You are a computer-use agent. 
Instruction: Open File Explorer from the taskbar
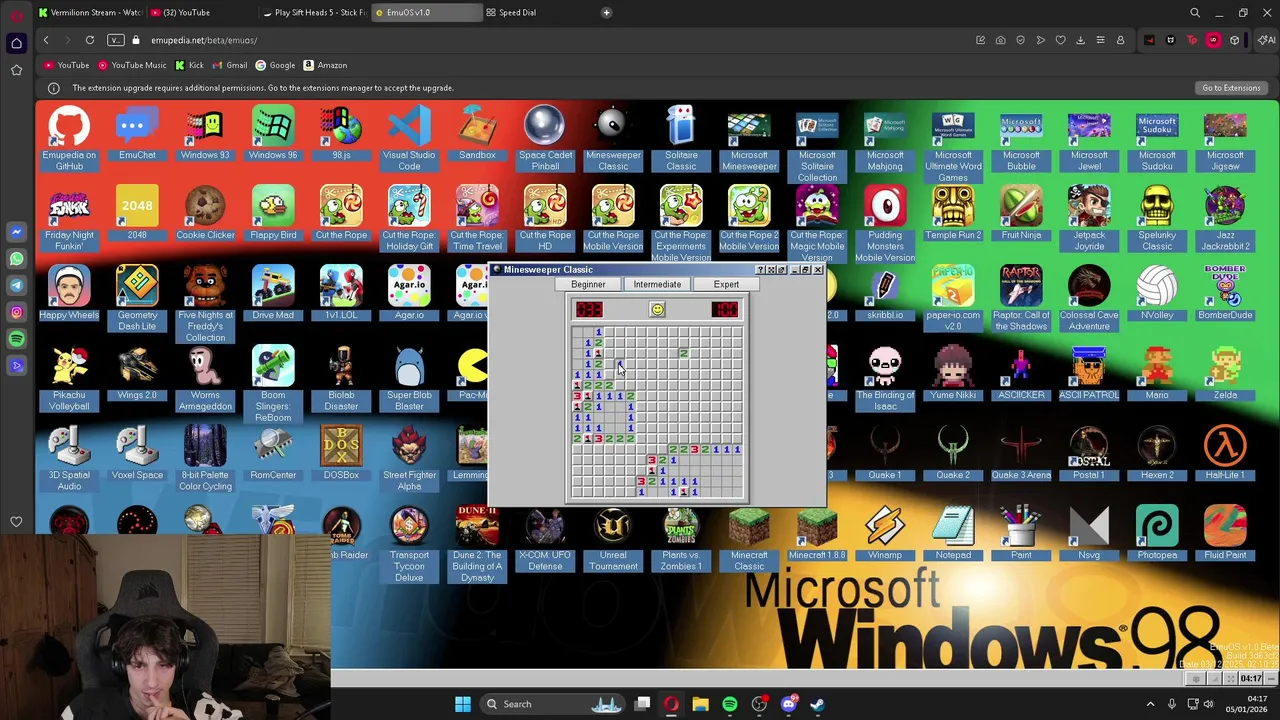(700, 704)
